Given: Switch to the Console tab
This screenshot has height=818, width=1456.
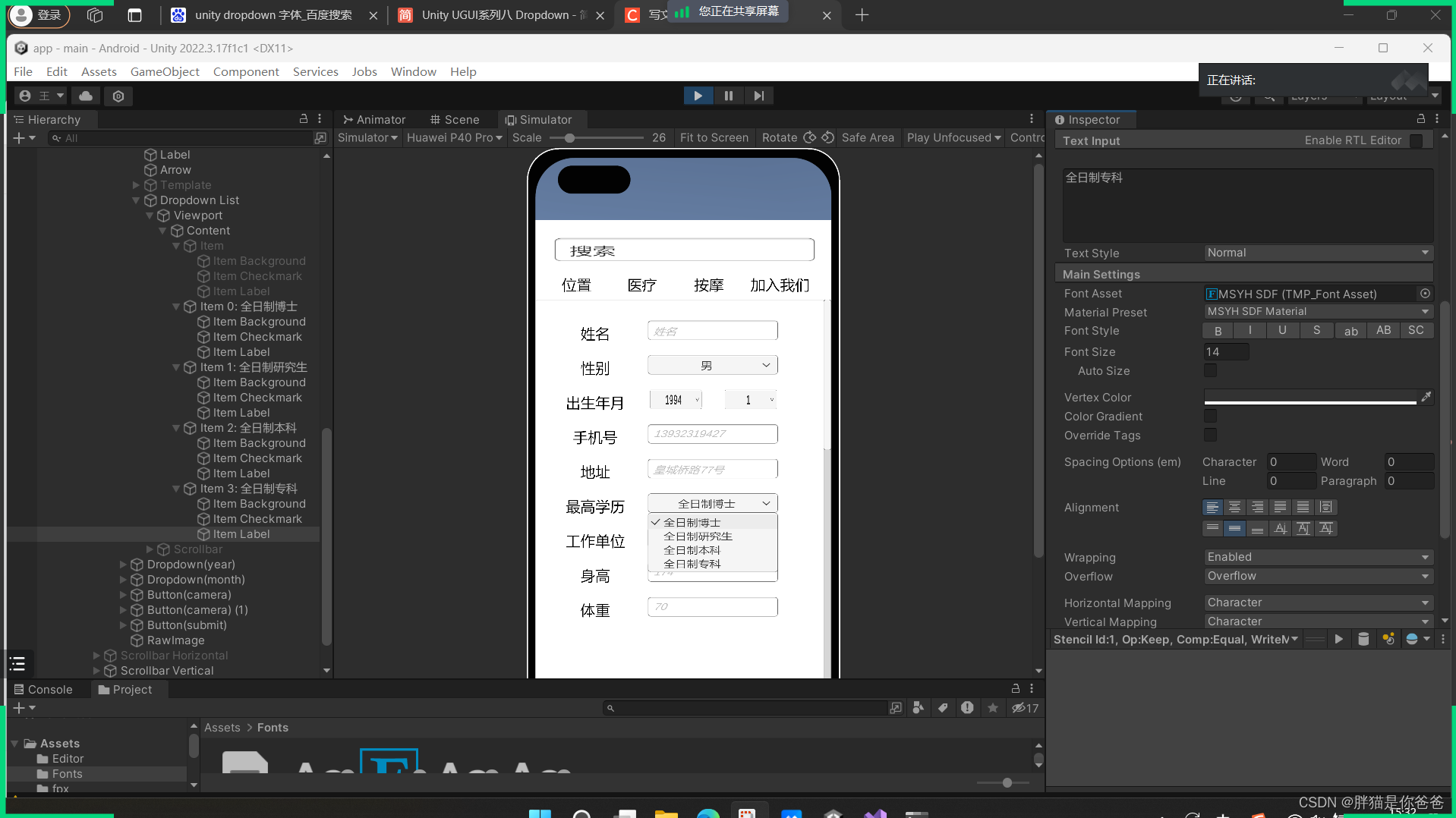Looking at the screenshot, I should 43,689.
